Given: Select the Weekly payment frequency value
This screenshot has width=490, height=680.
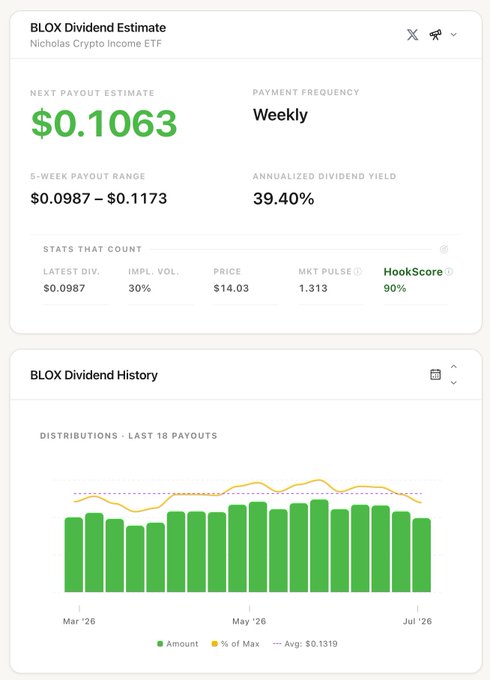Looking at the screenshot, I should point(280,115).
